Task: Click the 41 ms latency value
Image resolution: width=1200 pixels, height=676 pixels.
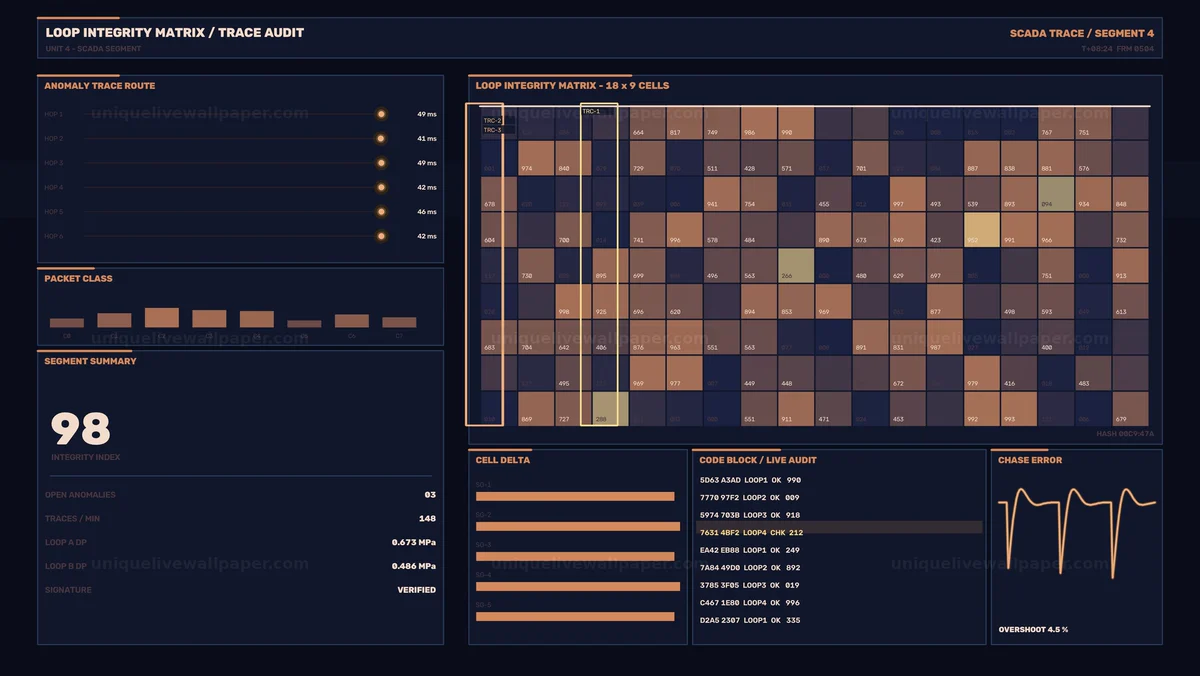Action: pos(427,139)
